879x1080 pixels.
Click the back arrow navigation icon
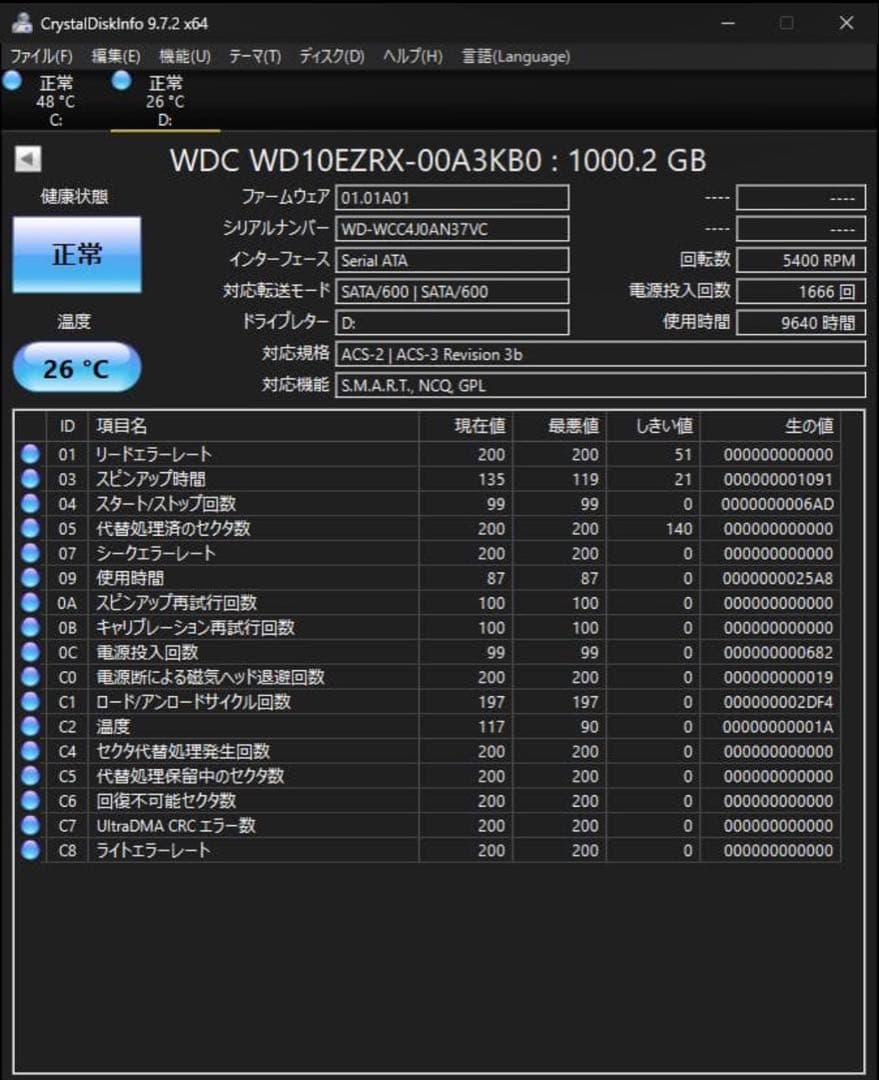pyautogui.click(x=27, y=159)
